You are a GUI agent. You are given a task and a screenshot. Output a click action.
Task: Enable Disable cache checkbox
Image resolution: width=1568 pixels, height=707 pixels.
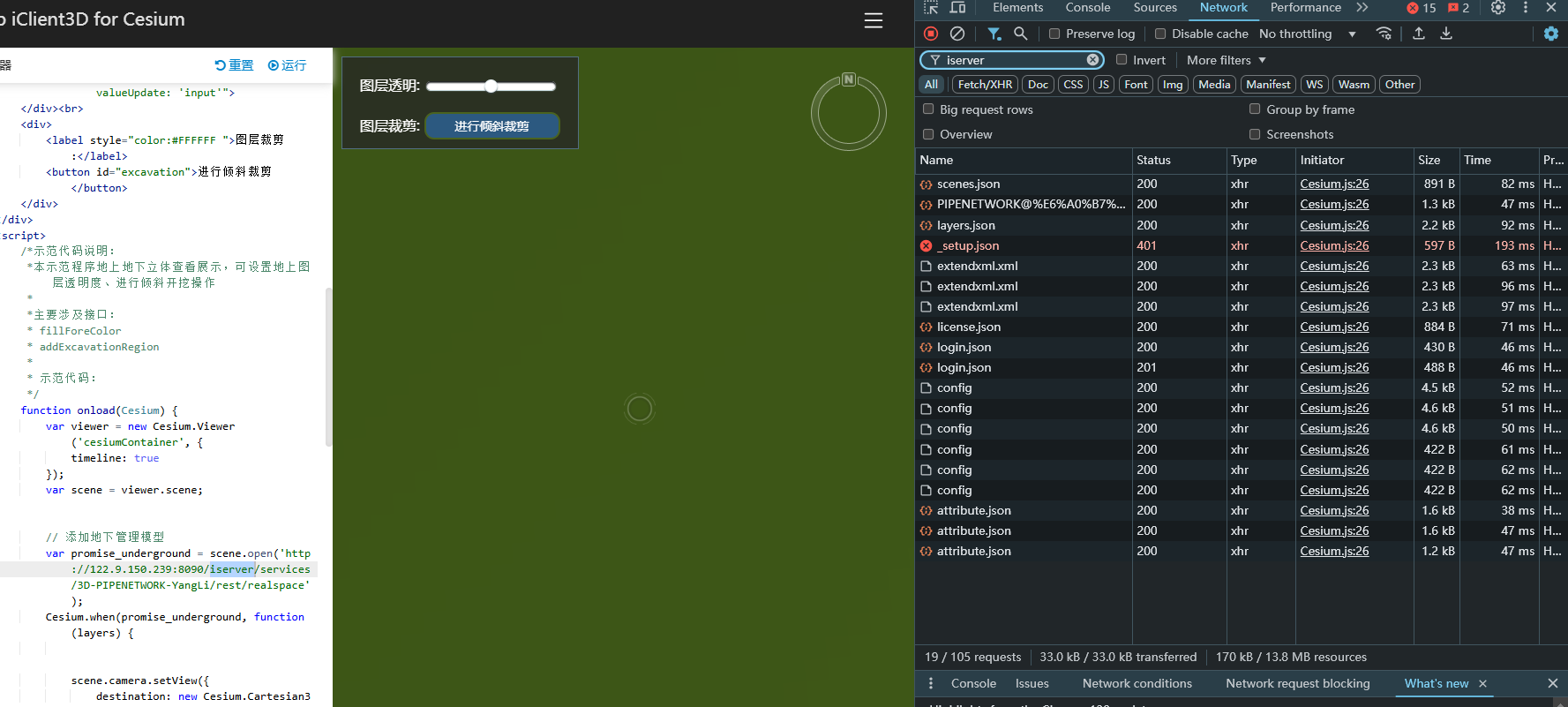tap(1160, 34)
